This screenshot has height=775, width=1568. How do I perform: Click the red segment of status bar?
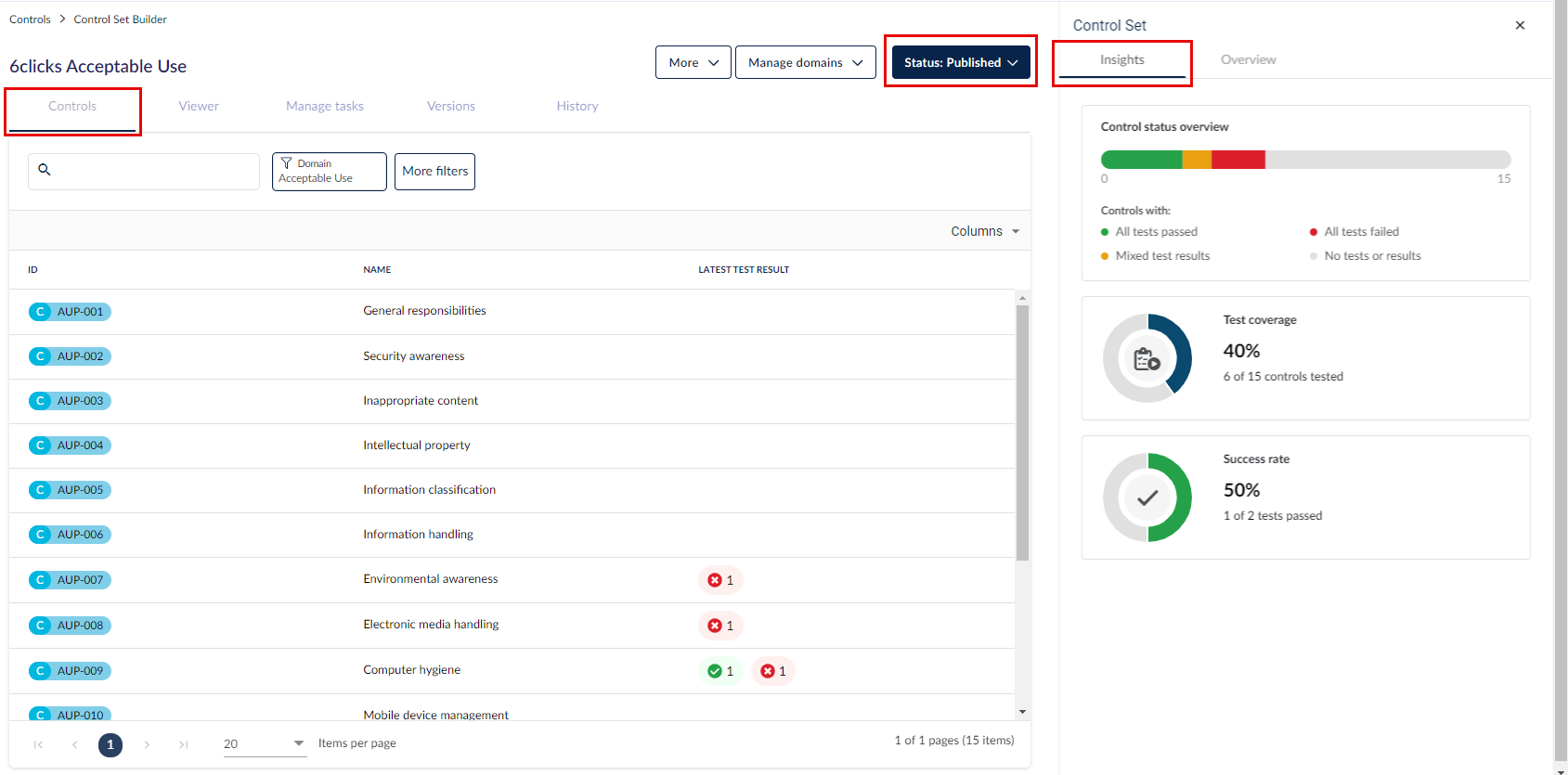[1238, 160]
